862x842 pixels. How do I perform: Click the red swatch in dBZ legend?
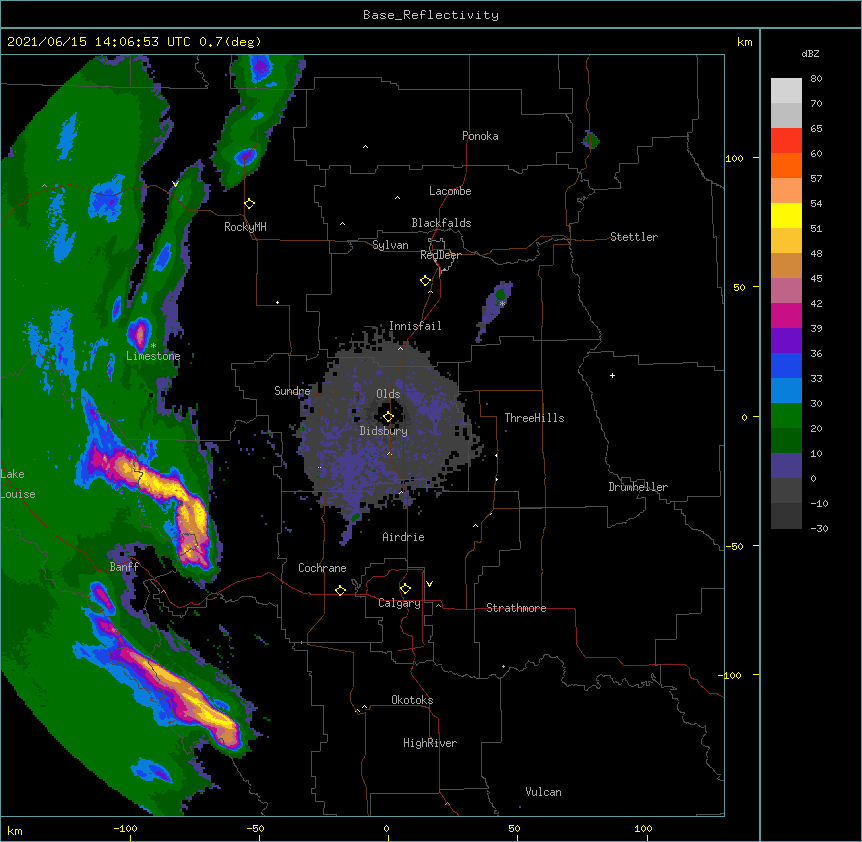[786, 141]
